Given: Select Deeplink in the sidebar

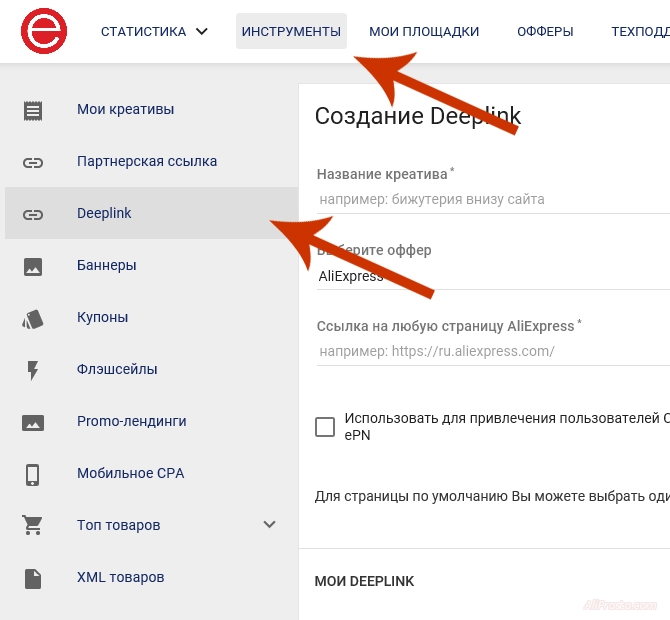Looking at the screenshot, I should 104,214.
